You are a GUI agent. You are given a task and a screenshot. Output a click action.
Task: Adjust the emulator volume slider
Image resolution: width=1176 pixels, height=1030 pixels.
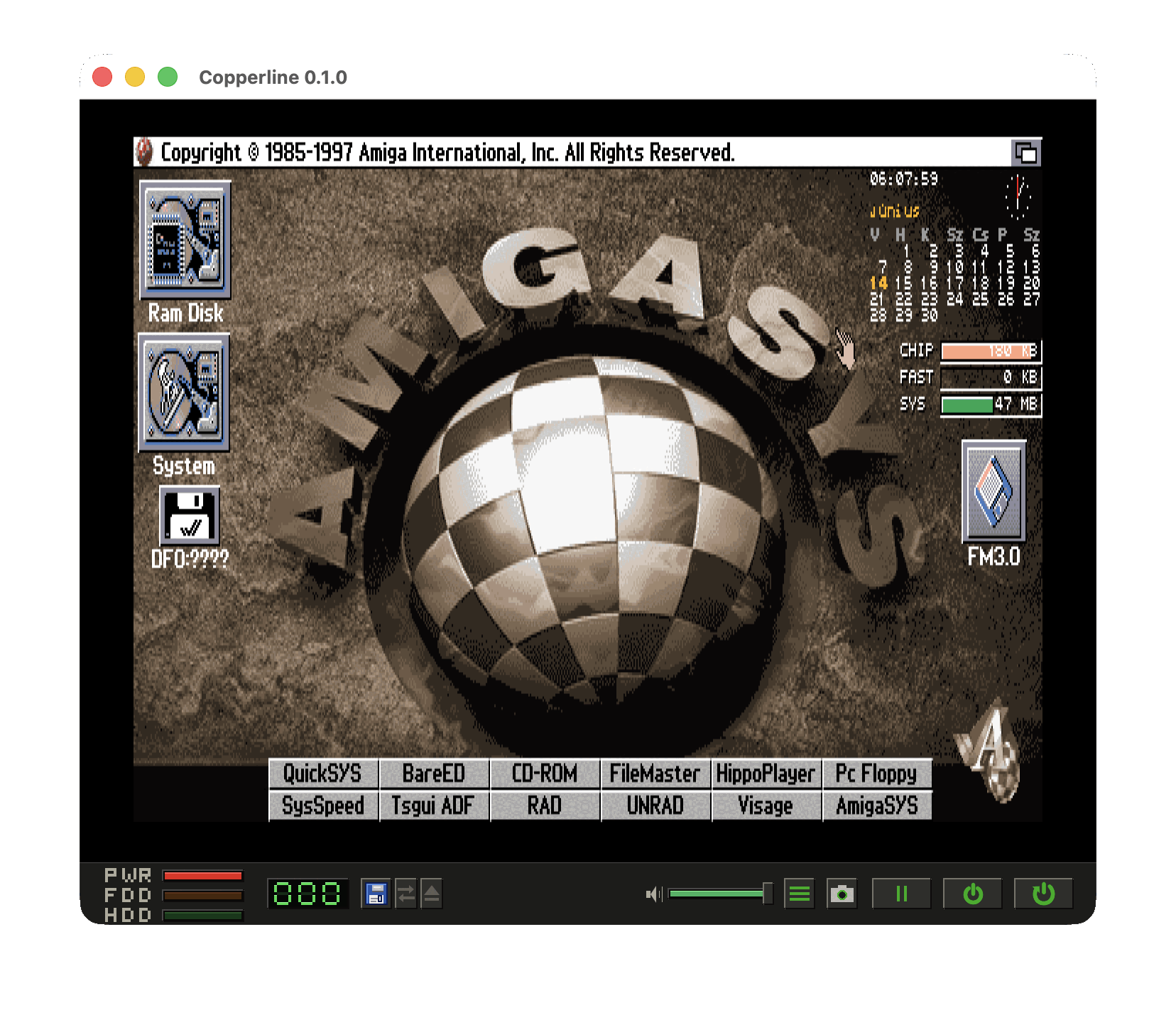click(x=721, y=894)
